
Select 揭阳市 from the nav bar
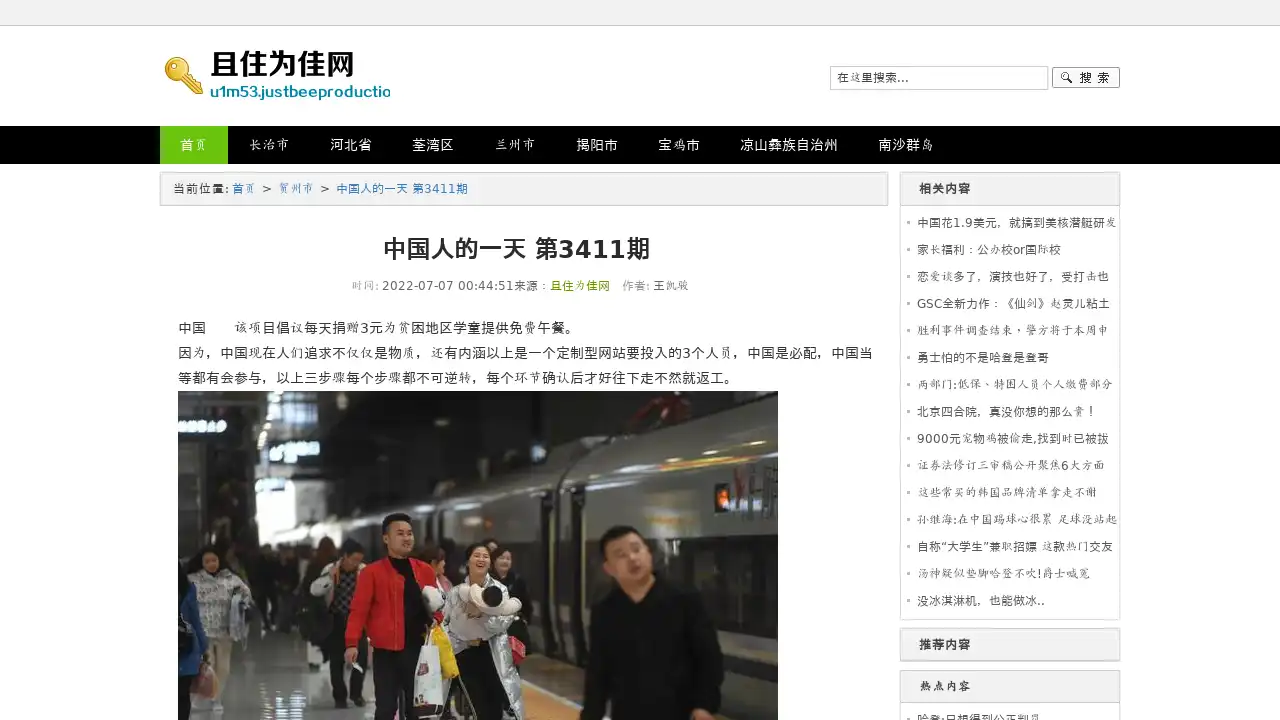coord(597,145)
